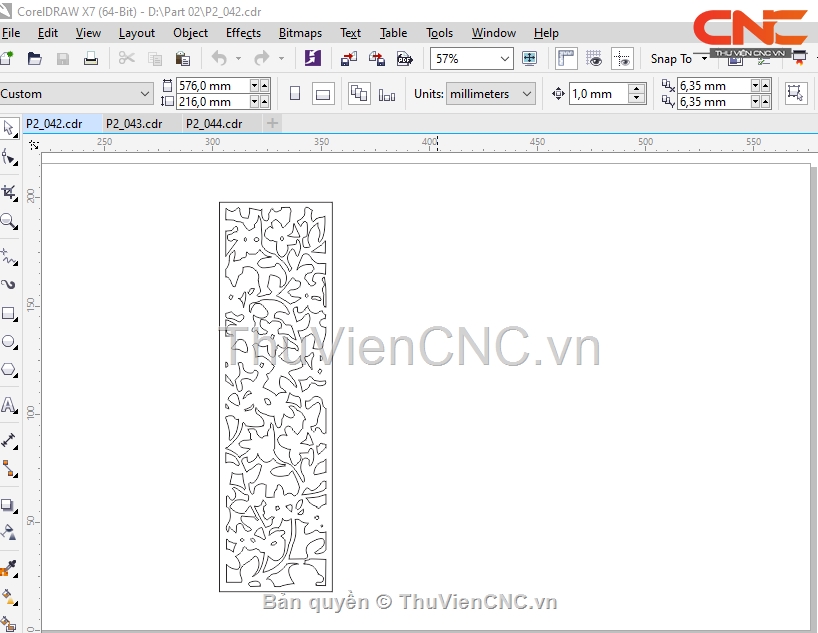The image size is (818, 633).
Task: Cut the selection with the scissors icon
Action: click(x=126, y=58)
